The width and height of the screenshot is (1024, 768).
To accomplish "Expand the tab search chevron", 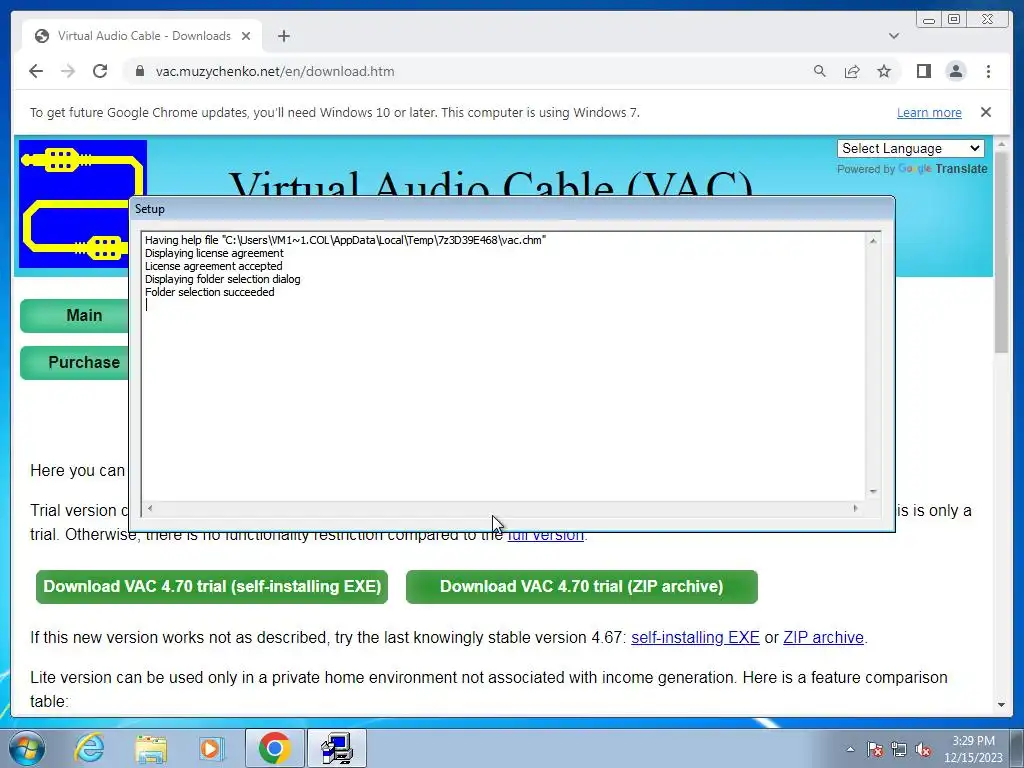I will (893, 36).
